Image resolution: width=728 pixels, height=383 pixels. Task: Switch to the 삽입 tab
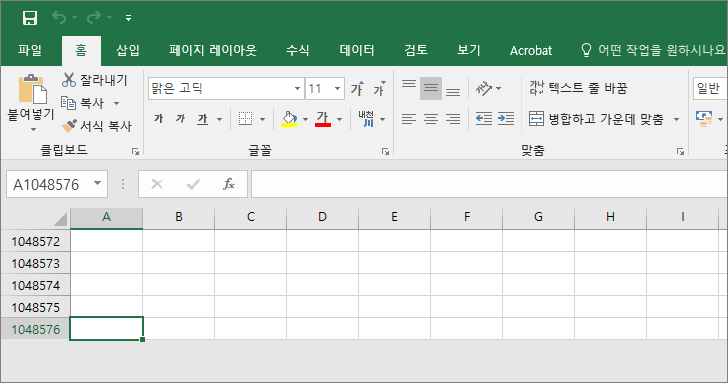tap(128, 50)
